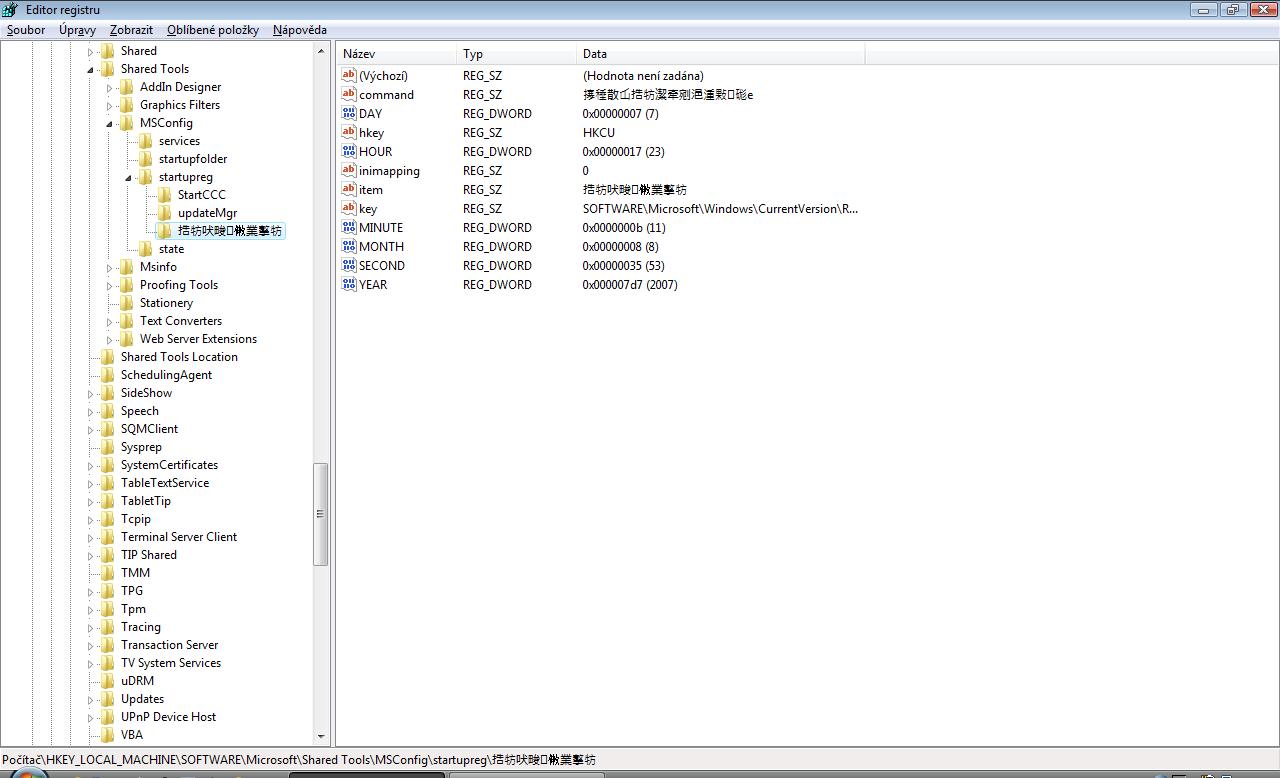
Task: Sort values by Název column header
Action: [x=397, y=54]
